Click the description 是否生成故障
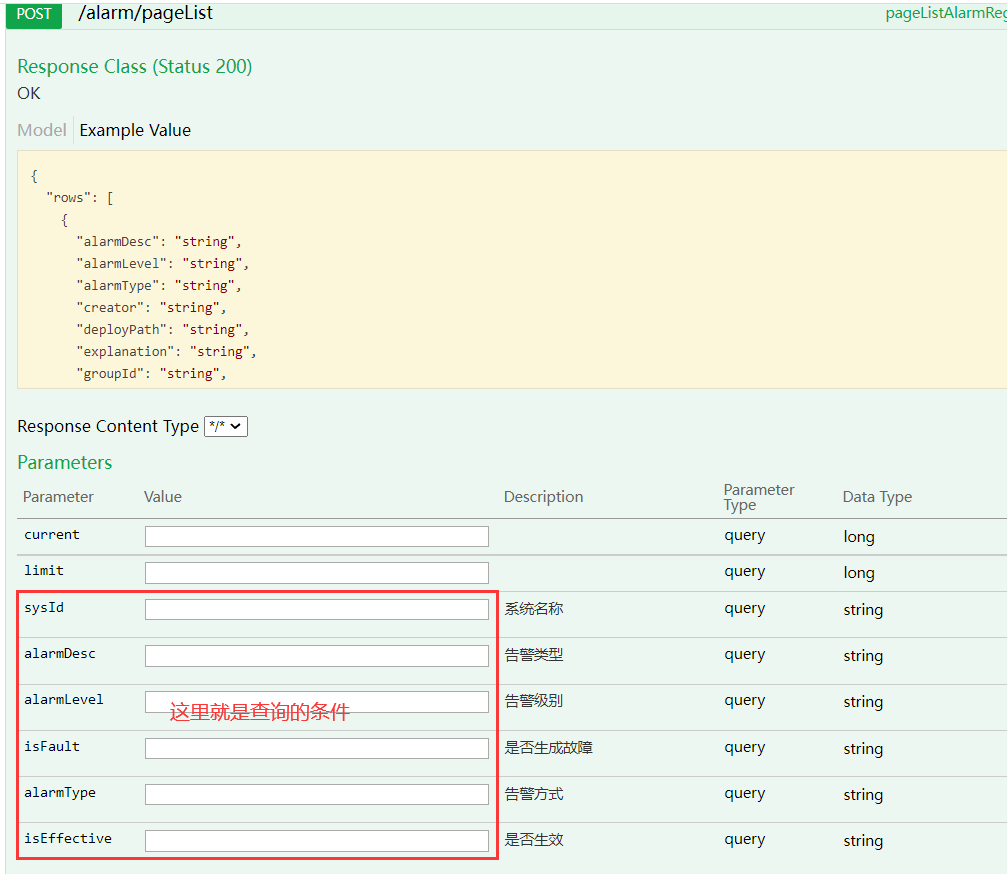 coord(548,747)
